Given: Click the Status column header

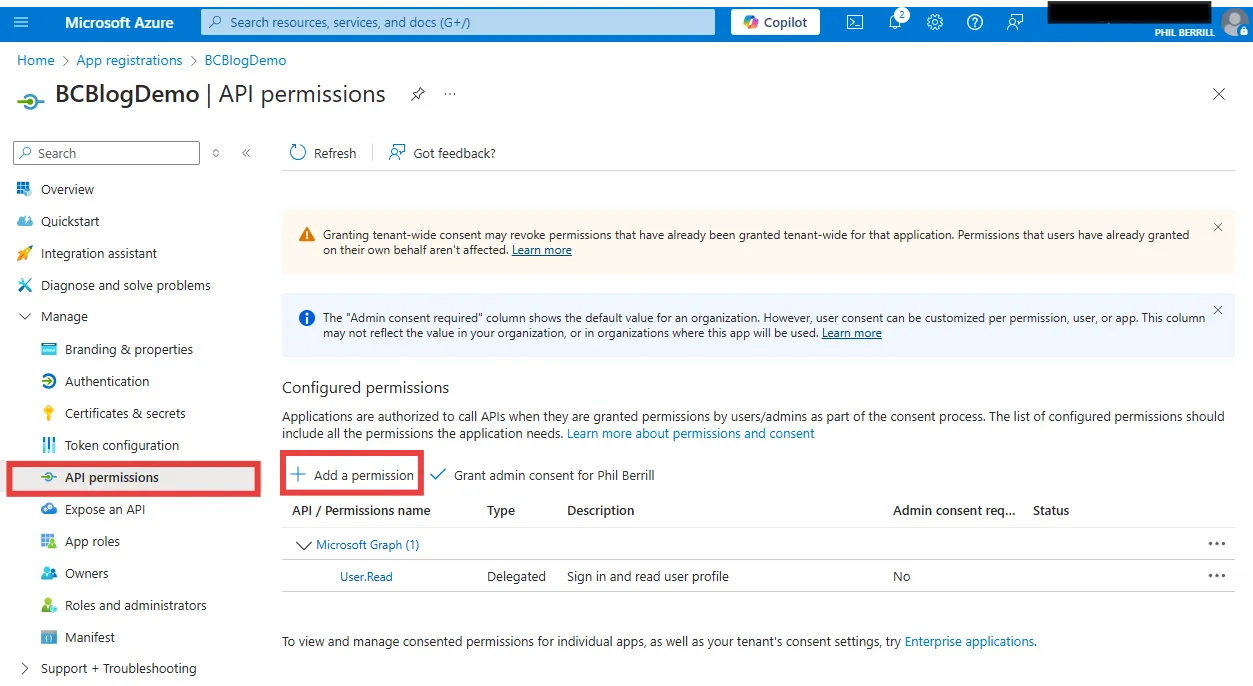Looking at the screenshot, I should coord(1051,510).
